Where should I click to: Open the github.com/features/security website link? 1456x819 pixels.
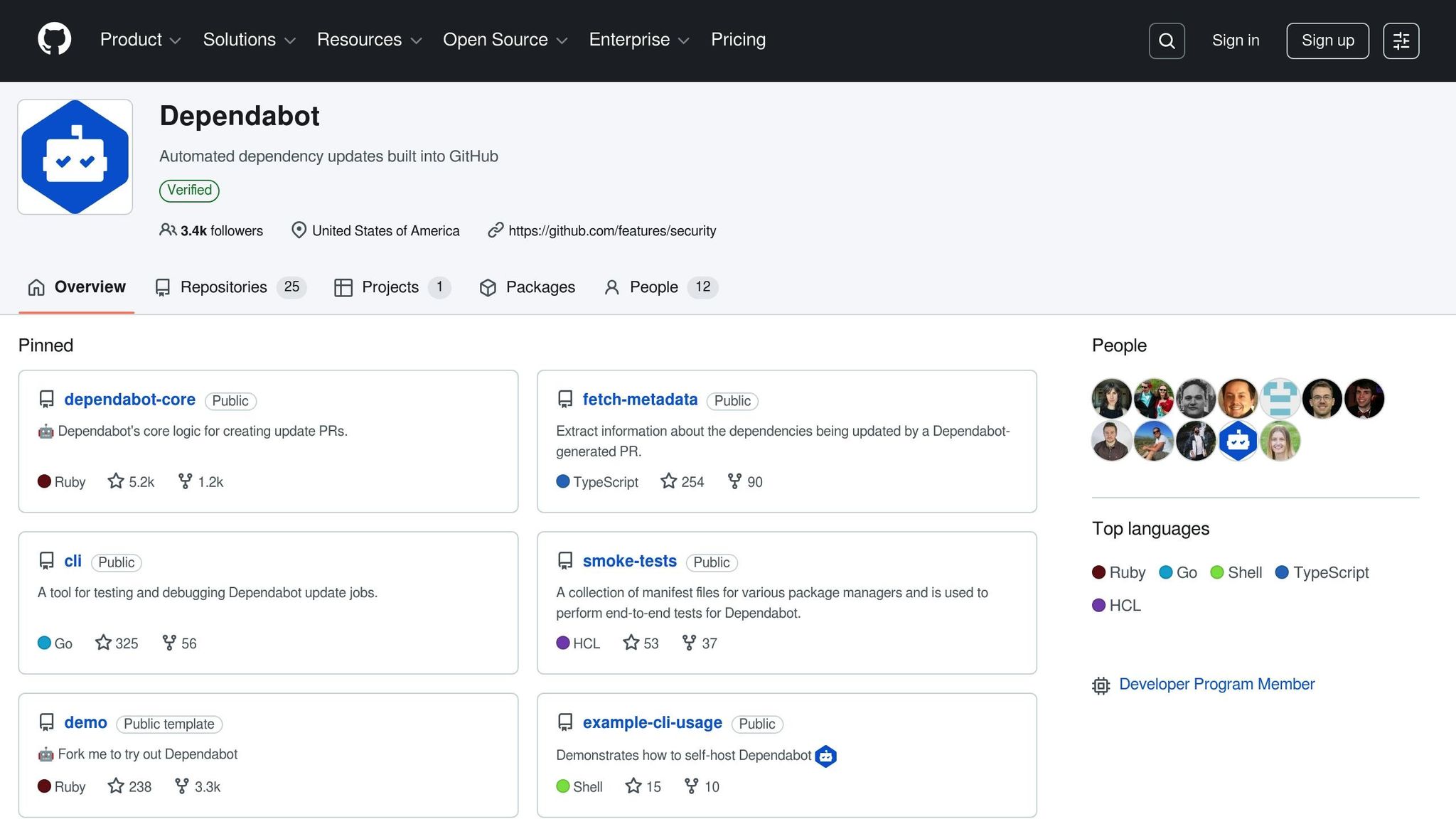pos(611,230)
